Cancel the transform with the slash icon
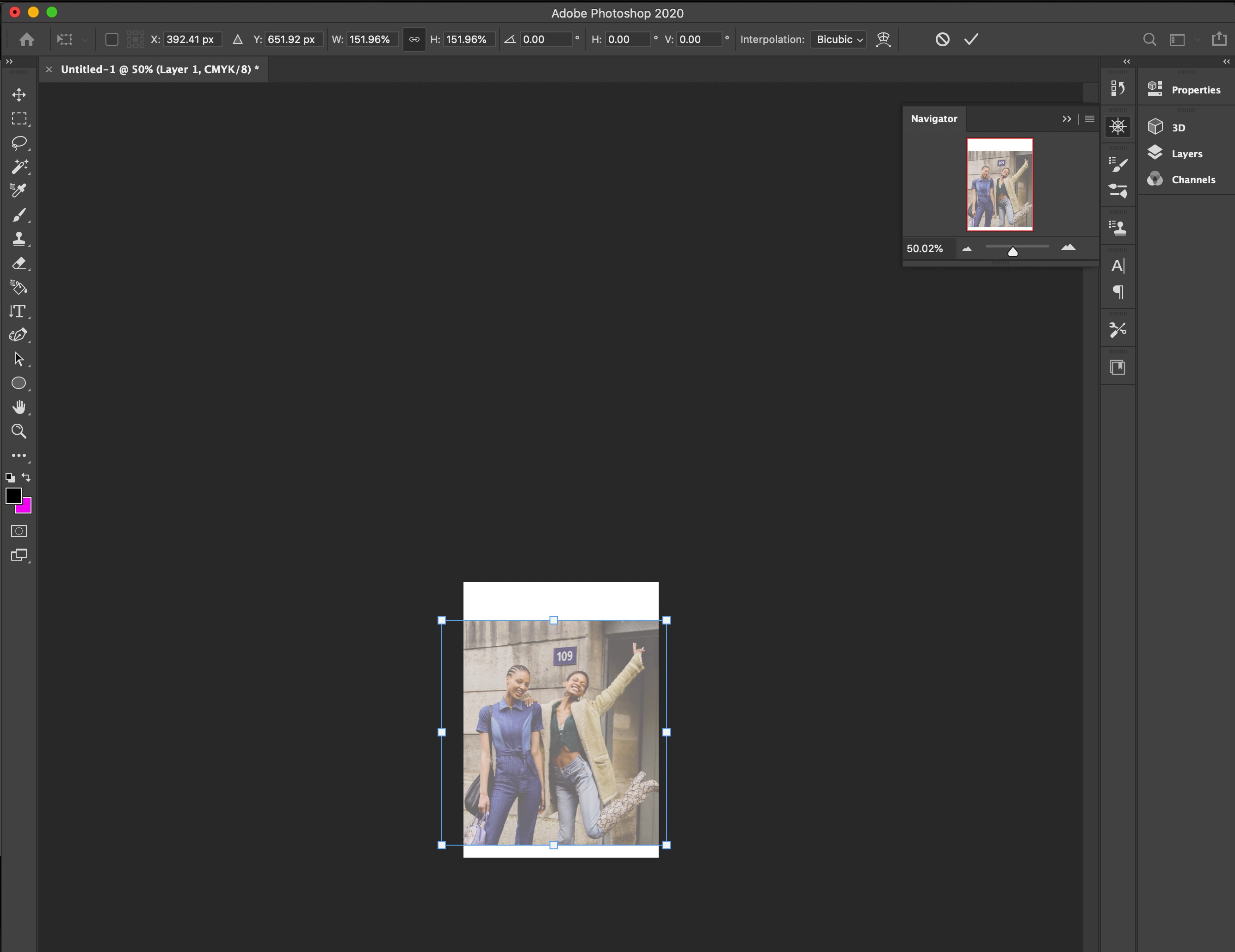 coord(942,39)
